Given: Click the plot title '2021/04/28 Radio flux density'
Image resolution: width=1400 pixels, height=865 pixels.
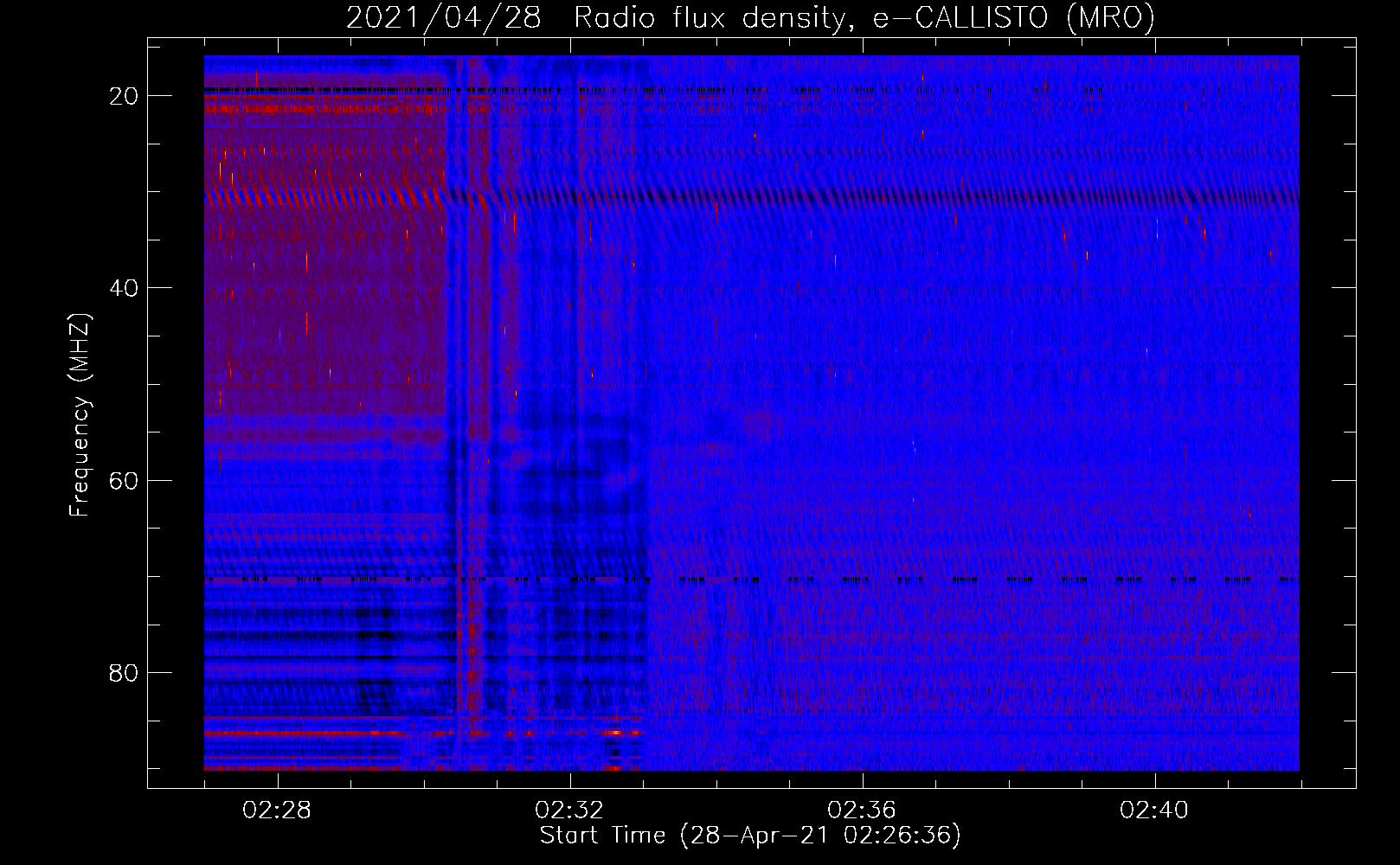Looking at the screenshot, I should pos(750,17).
